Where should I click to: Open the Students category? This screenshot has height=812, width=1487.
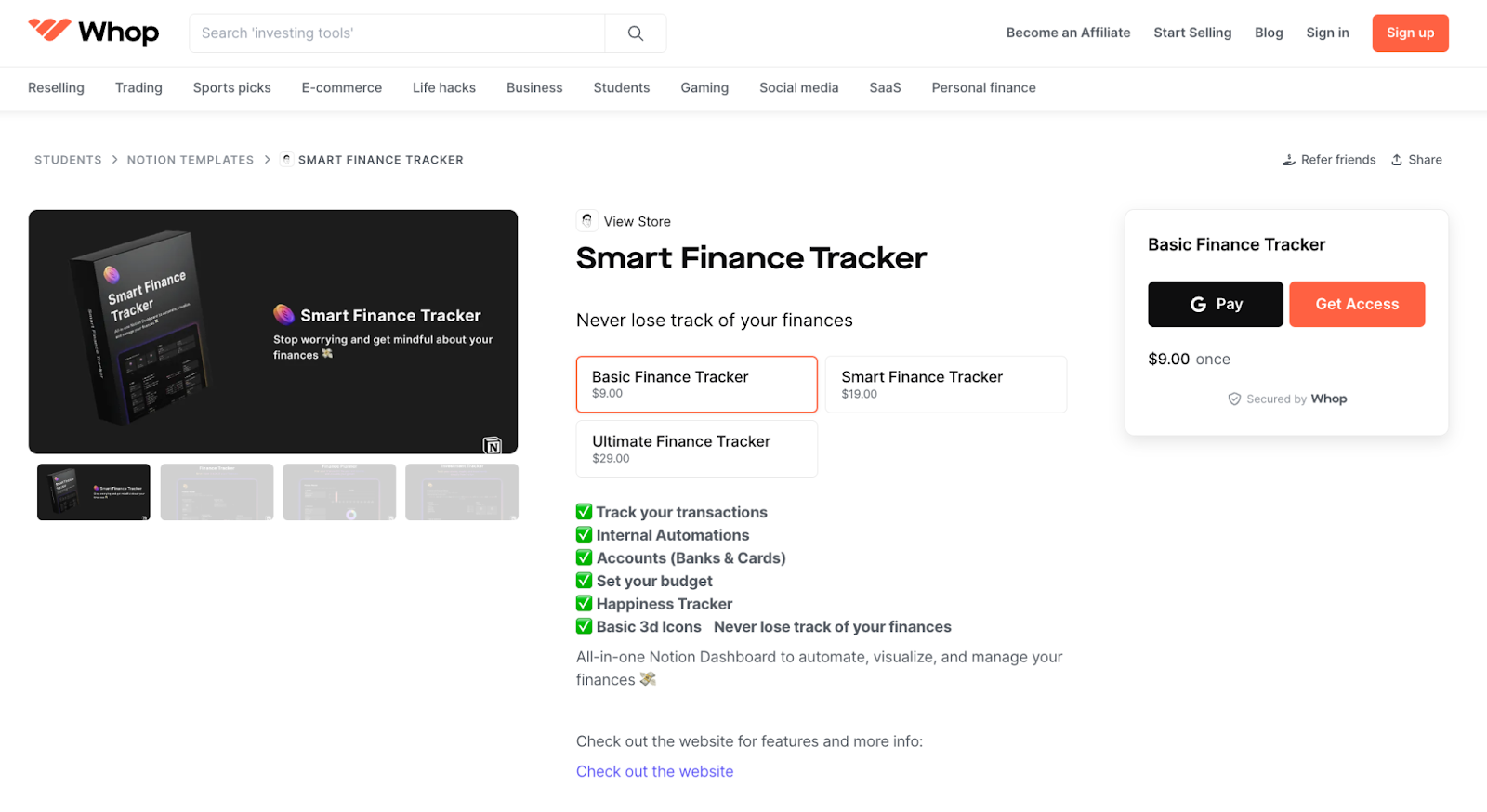tap(622, 87)
